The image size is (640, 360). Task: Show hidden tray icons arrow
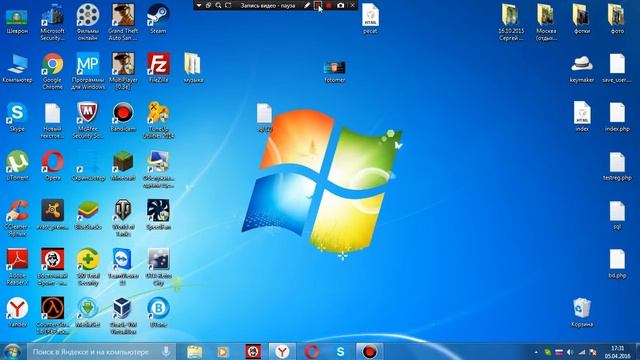(536, 352)
